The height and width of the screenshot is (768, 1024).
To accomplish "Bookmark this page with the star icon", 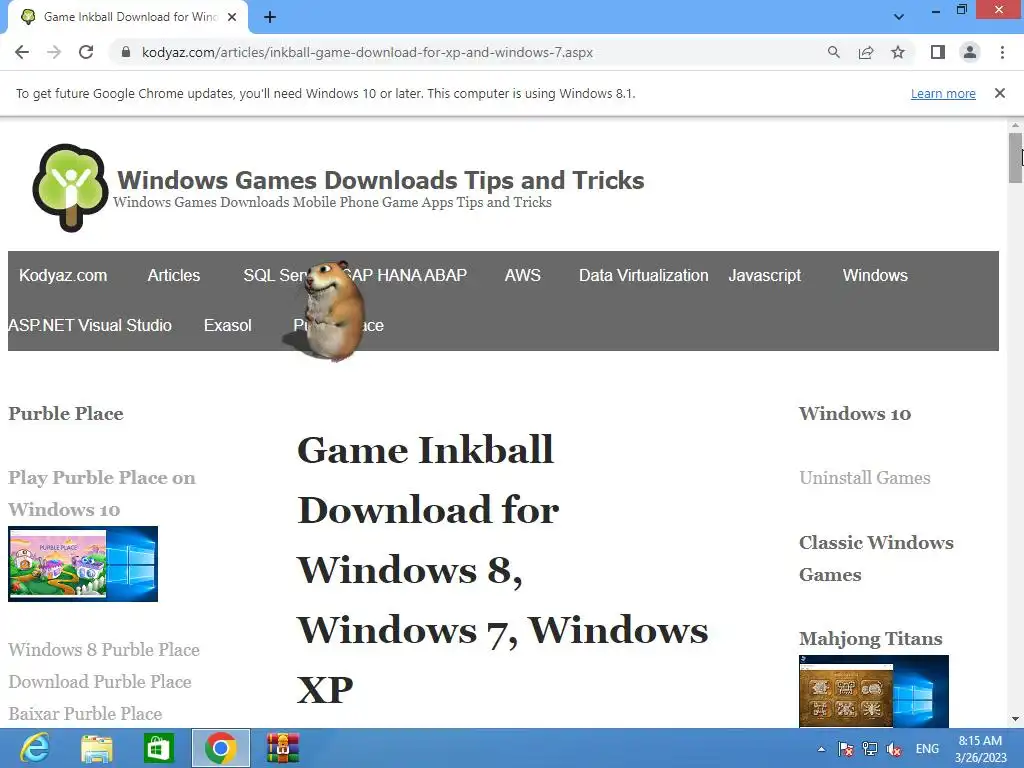I will pos(898,52).
